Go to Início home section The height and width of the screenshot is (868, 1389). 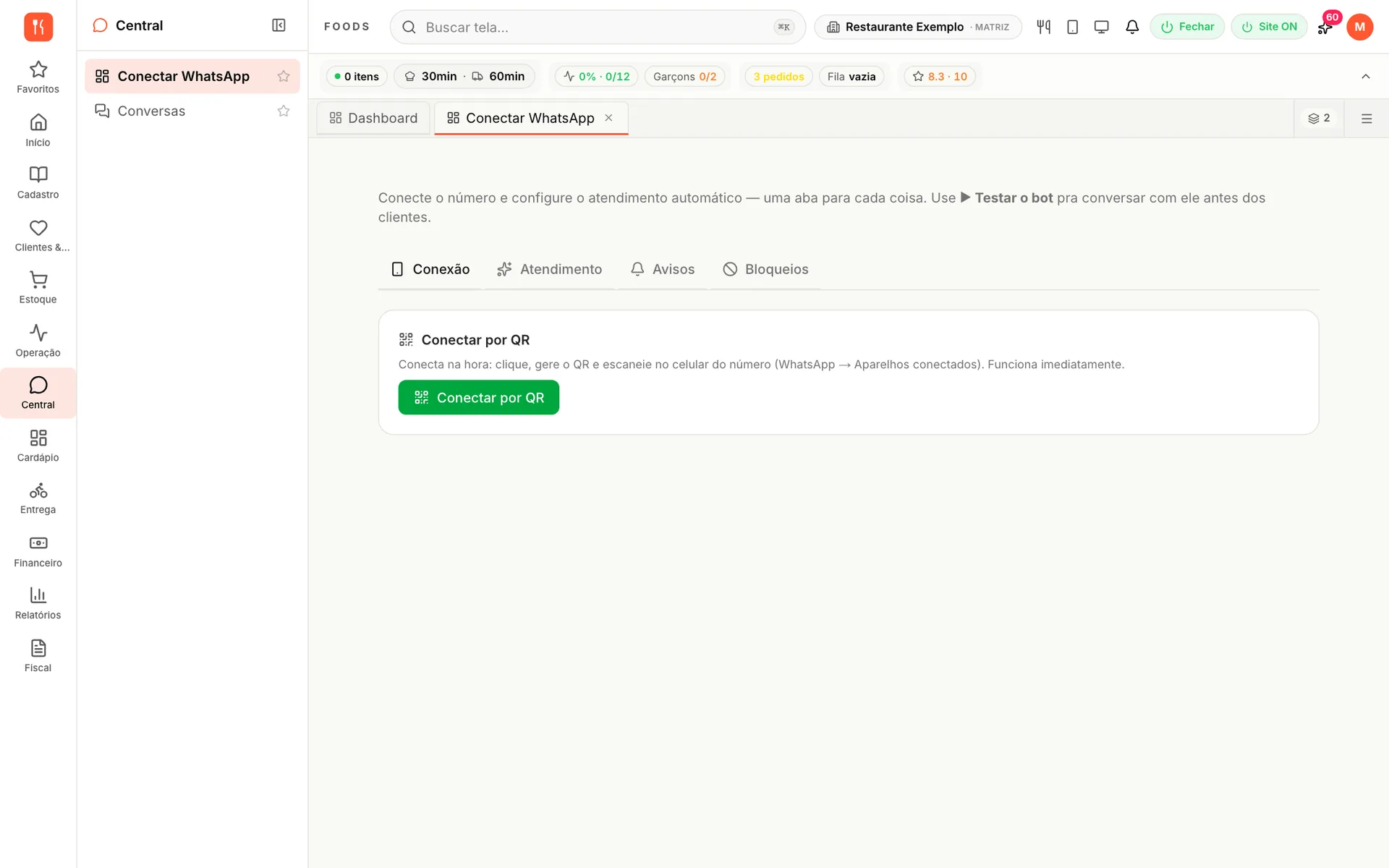(x=38, y=130)
